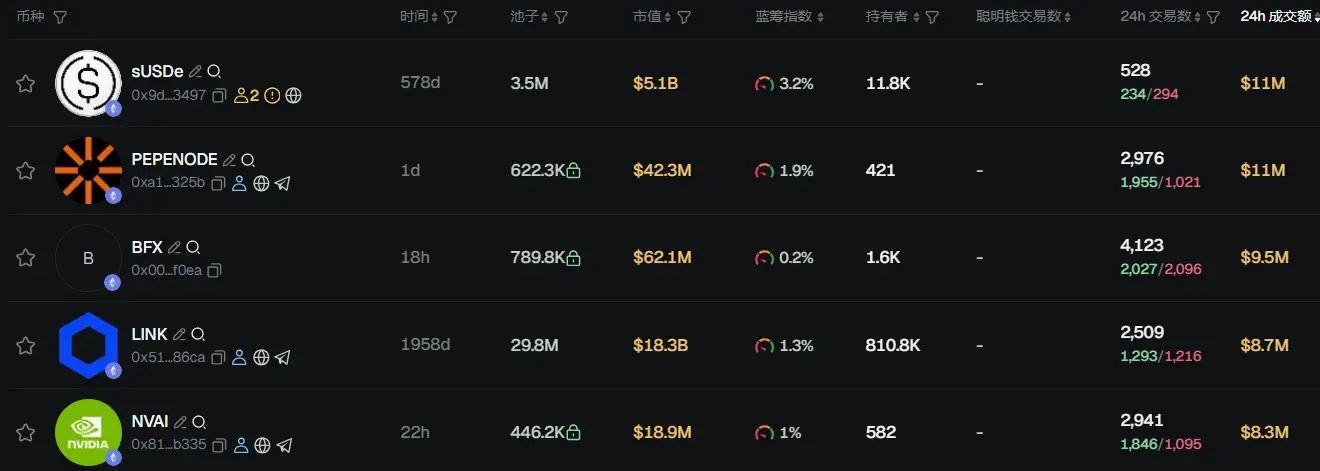The width and height of the screenshot is (1320, 471).
Task: Open the 币种 filter funnel
Action: (x=60, y=17)
